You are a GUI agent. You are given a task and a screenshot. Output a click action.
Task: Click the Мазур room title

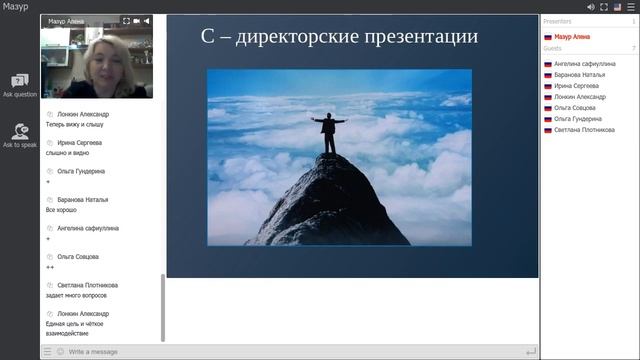click(16, 7)
